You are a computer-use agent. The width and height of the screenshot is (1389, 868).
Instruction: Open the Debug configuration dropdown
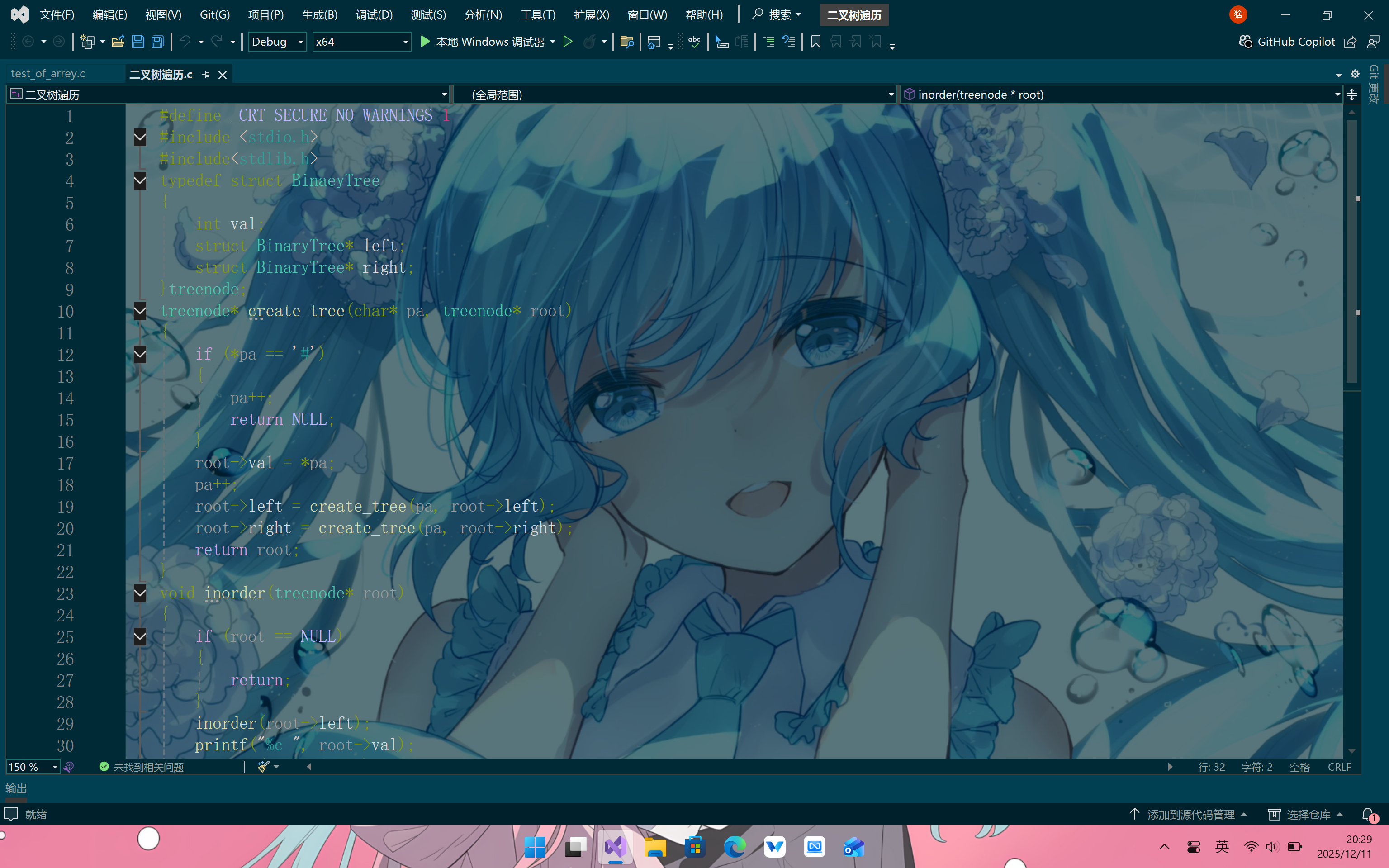(x=299, y=41)
